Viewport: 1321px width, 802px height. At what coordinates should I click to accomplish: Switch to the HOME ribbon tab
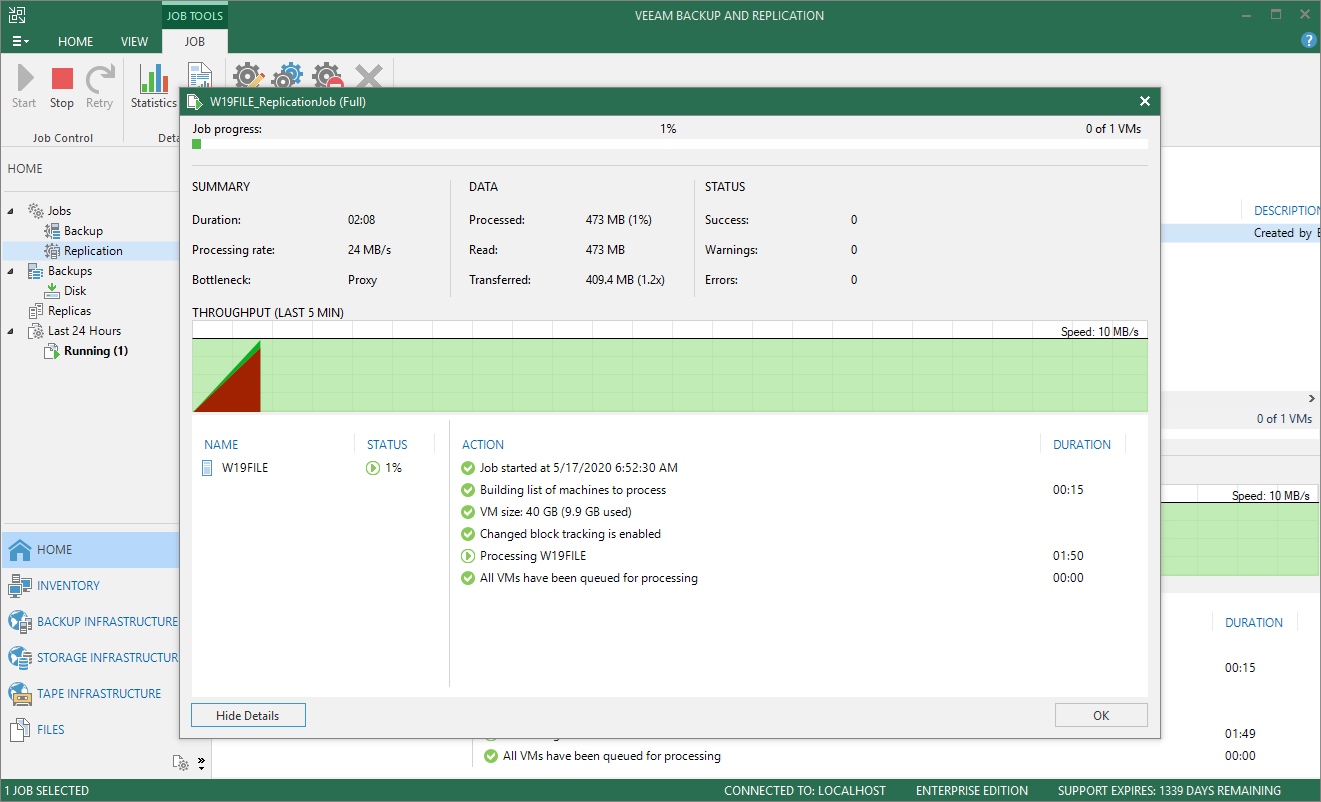tap(75, 41)
